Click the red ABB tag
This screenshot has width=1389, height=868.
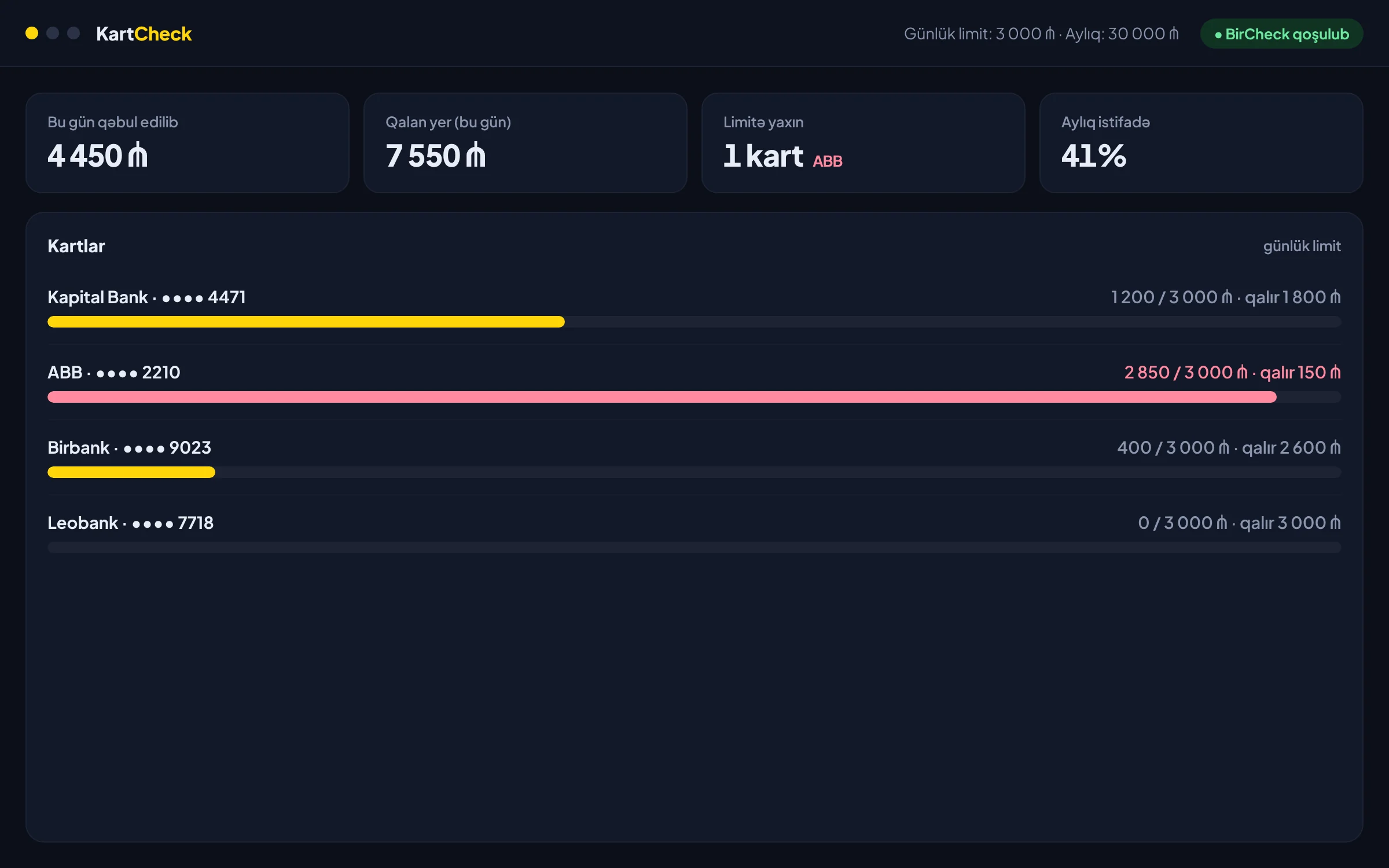coord(828,161)
